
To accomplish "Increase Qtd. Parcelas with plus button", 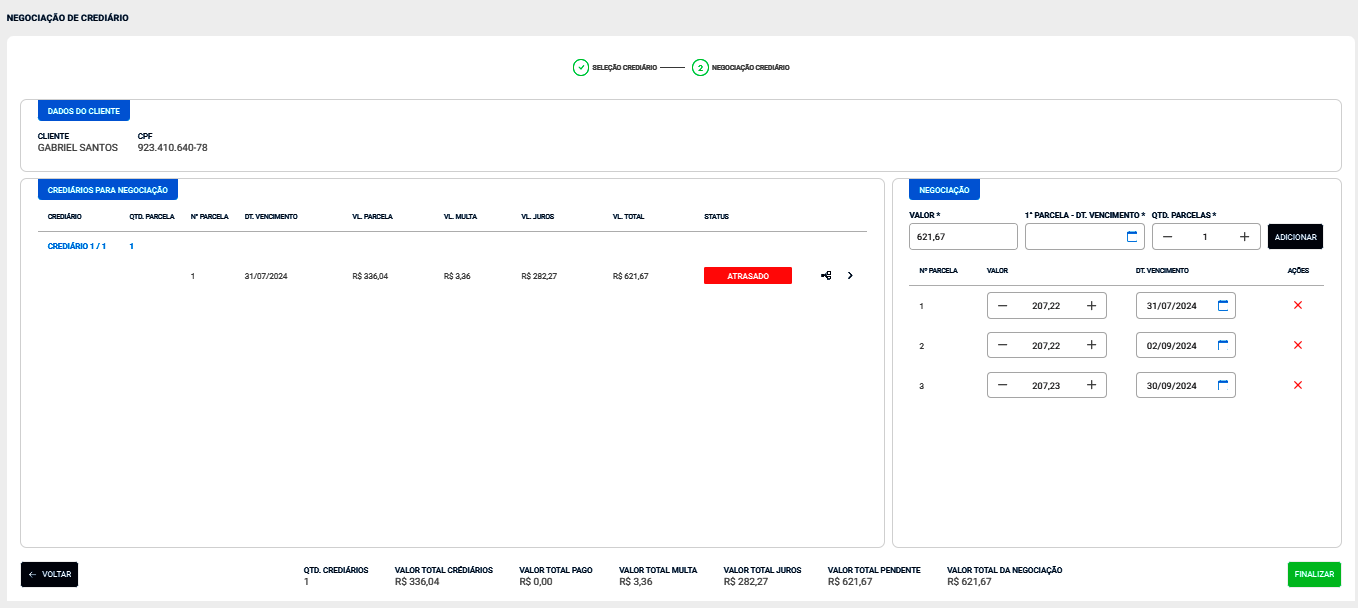I will point(1244,237).
